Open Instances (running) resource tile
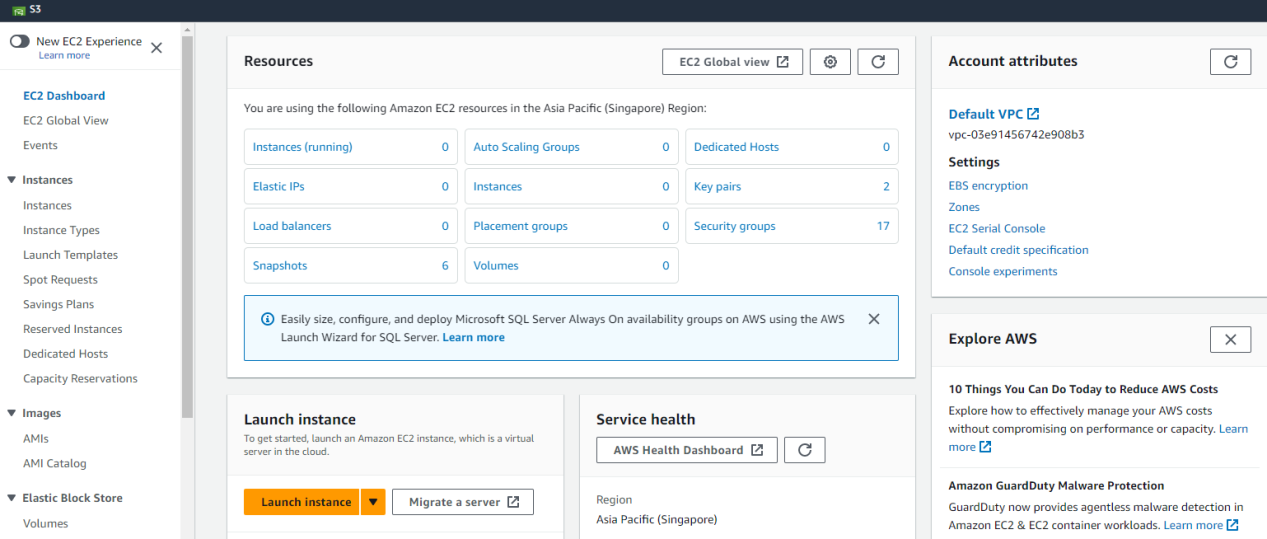The height and width of the screenshot is (539, 1267). click(351, 147)
